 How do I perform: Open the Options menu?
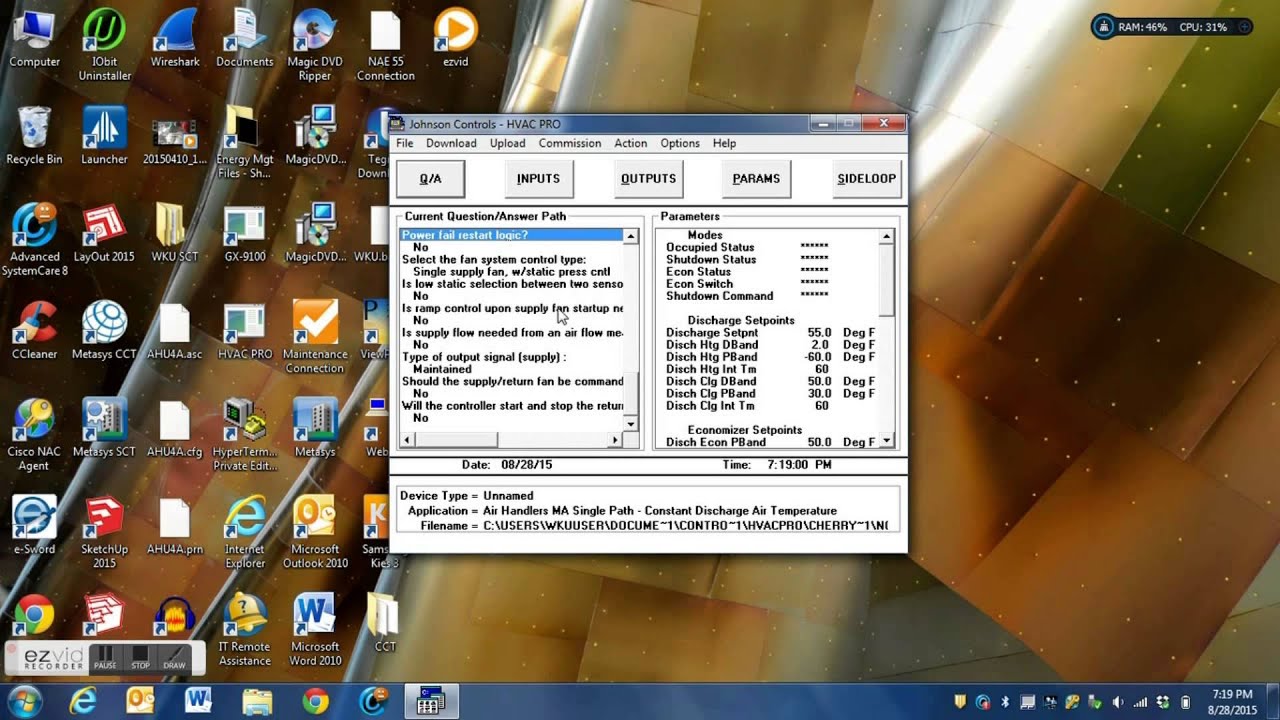pyautogui.click(x=680, y=143)
